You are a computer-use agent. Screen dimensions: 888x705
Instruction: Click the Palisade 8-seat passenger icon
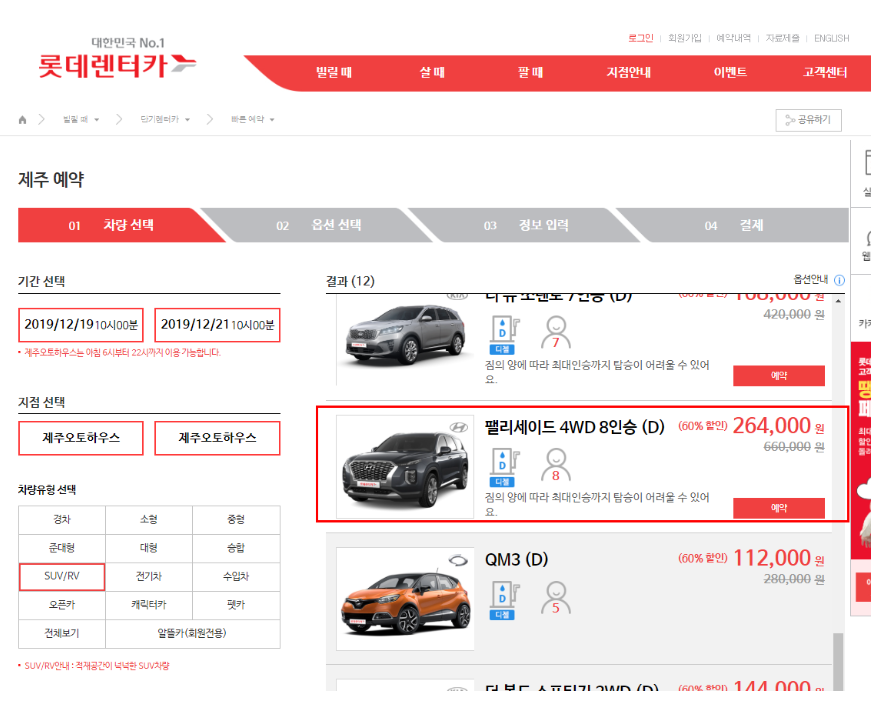[556, 465]
